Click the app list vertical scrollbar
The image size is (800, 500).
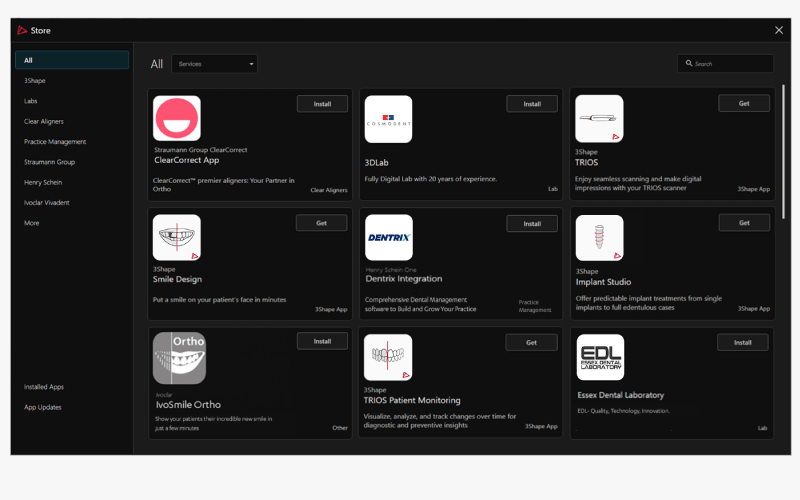click(x=783, y=152)
